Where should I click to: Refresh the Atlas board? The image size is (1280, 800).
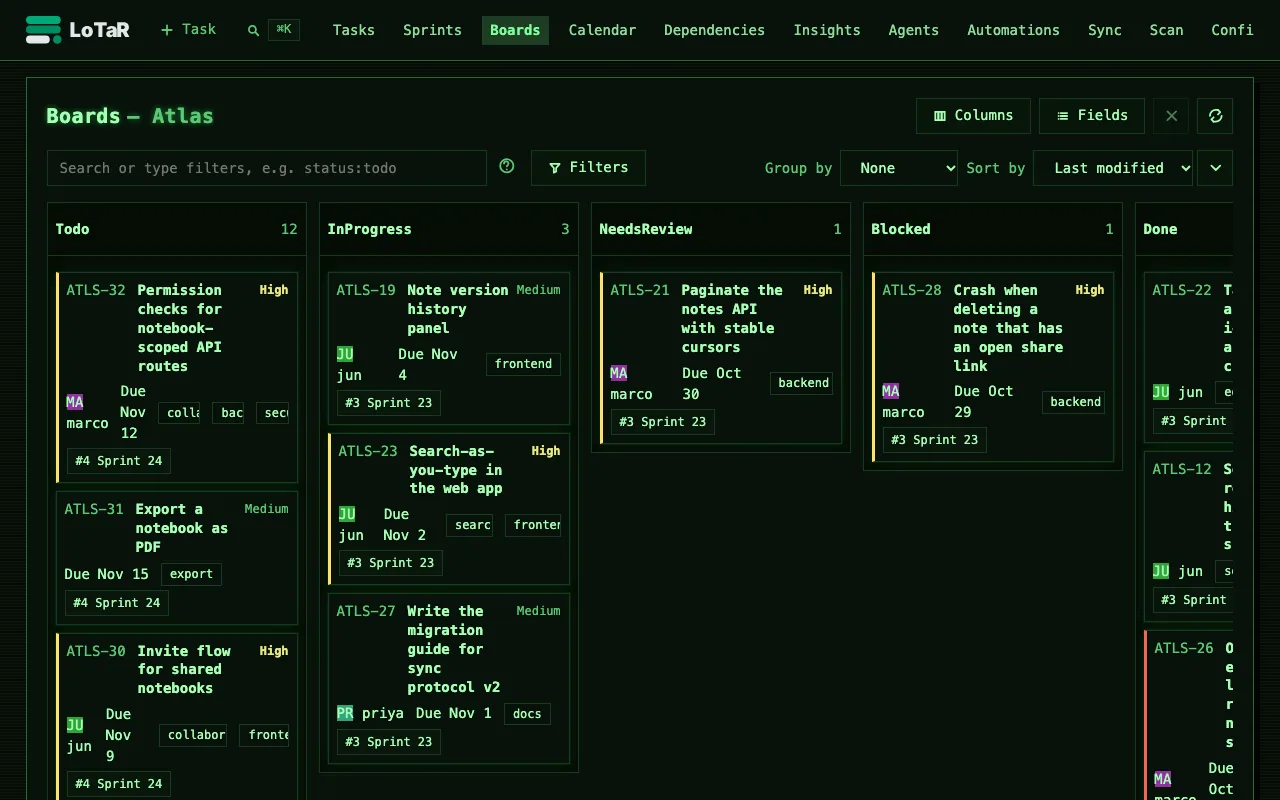click(x=1215, y=116)
